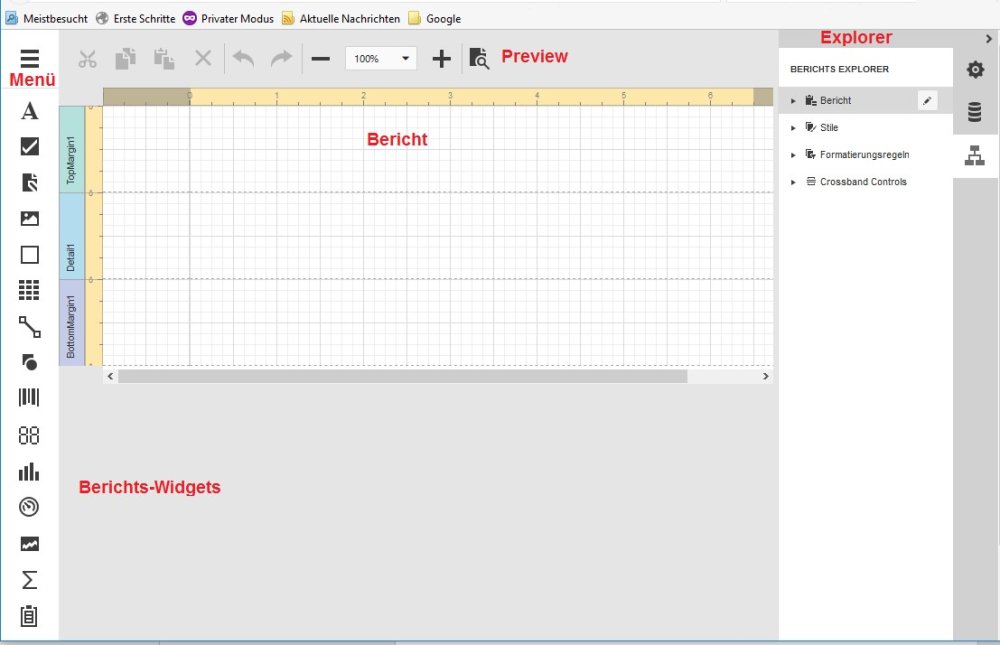Open the report Preview
This screenshot has width=1000, height=645.
click(x=479, y=59)
